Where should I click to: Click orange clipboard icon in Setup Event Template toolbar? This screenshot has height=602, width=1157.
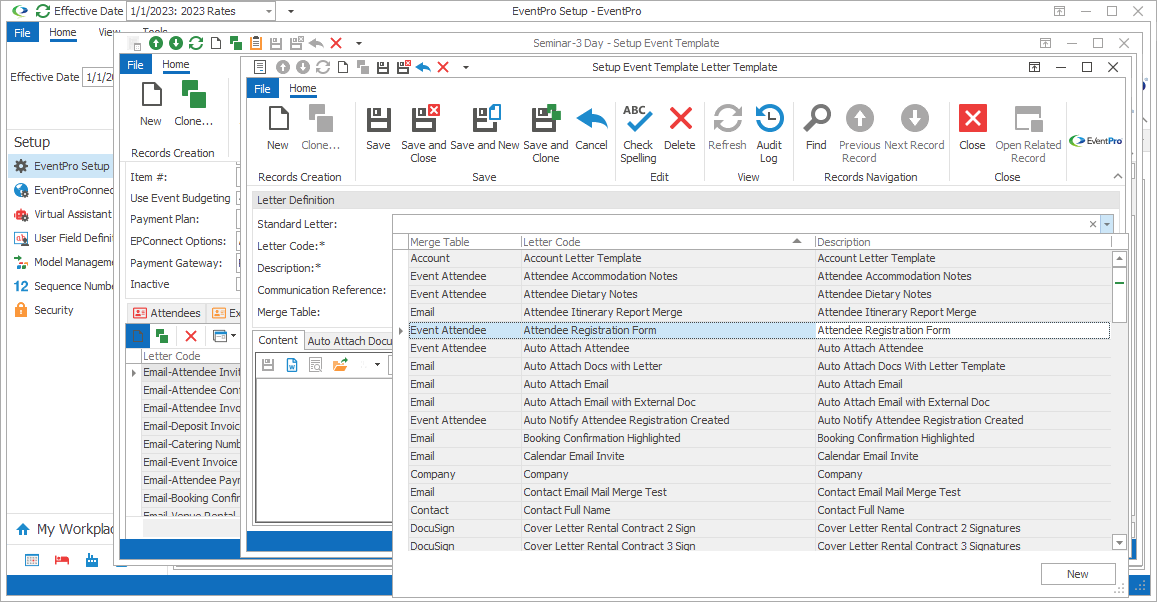click(256, 43)
